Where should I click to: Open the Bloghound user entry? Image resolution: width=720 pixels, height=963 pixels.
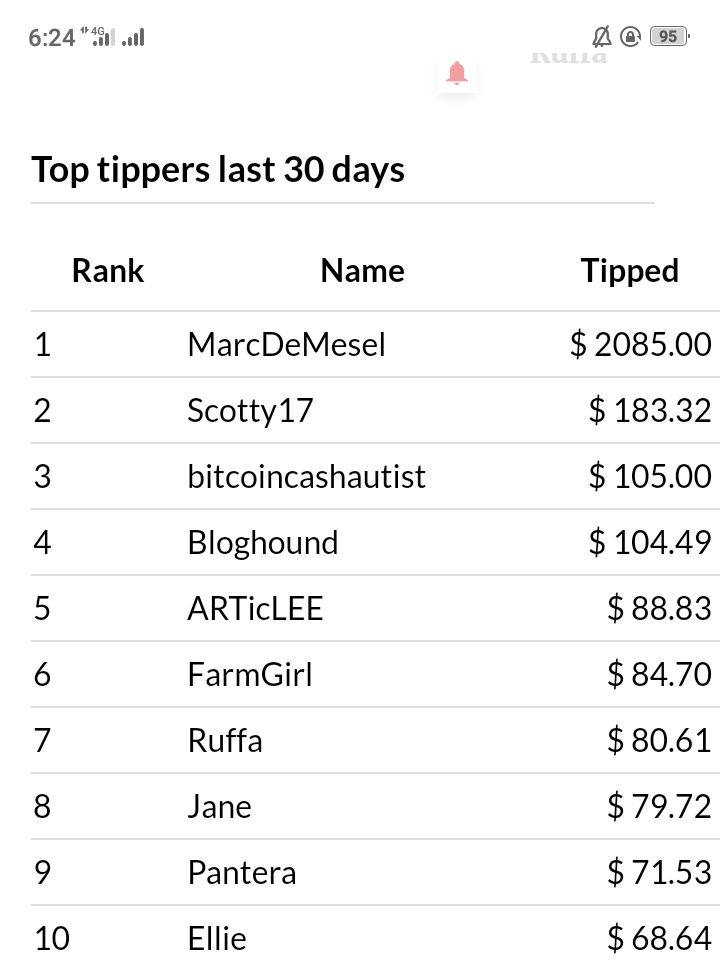pos(262,542)
